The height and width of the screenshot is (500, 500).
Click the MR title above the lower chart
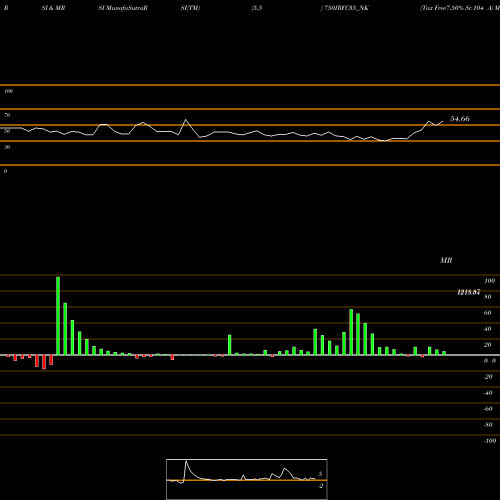click(446, 260)
